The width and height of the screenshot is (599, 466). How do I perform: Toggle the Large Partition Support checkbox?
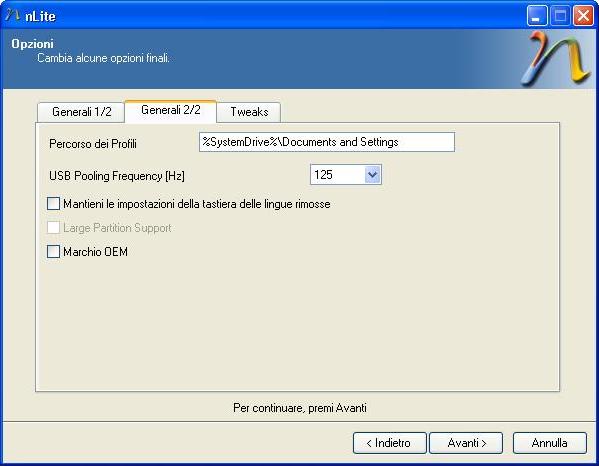click(x=53, y=228)
